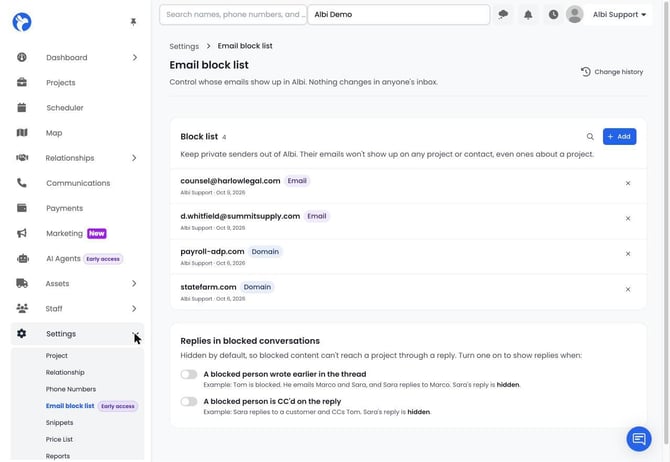The image size is (670, 462).
Task: Go to Settings breadcrumb link
Action: point(184,46)
